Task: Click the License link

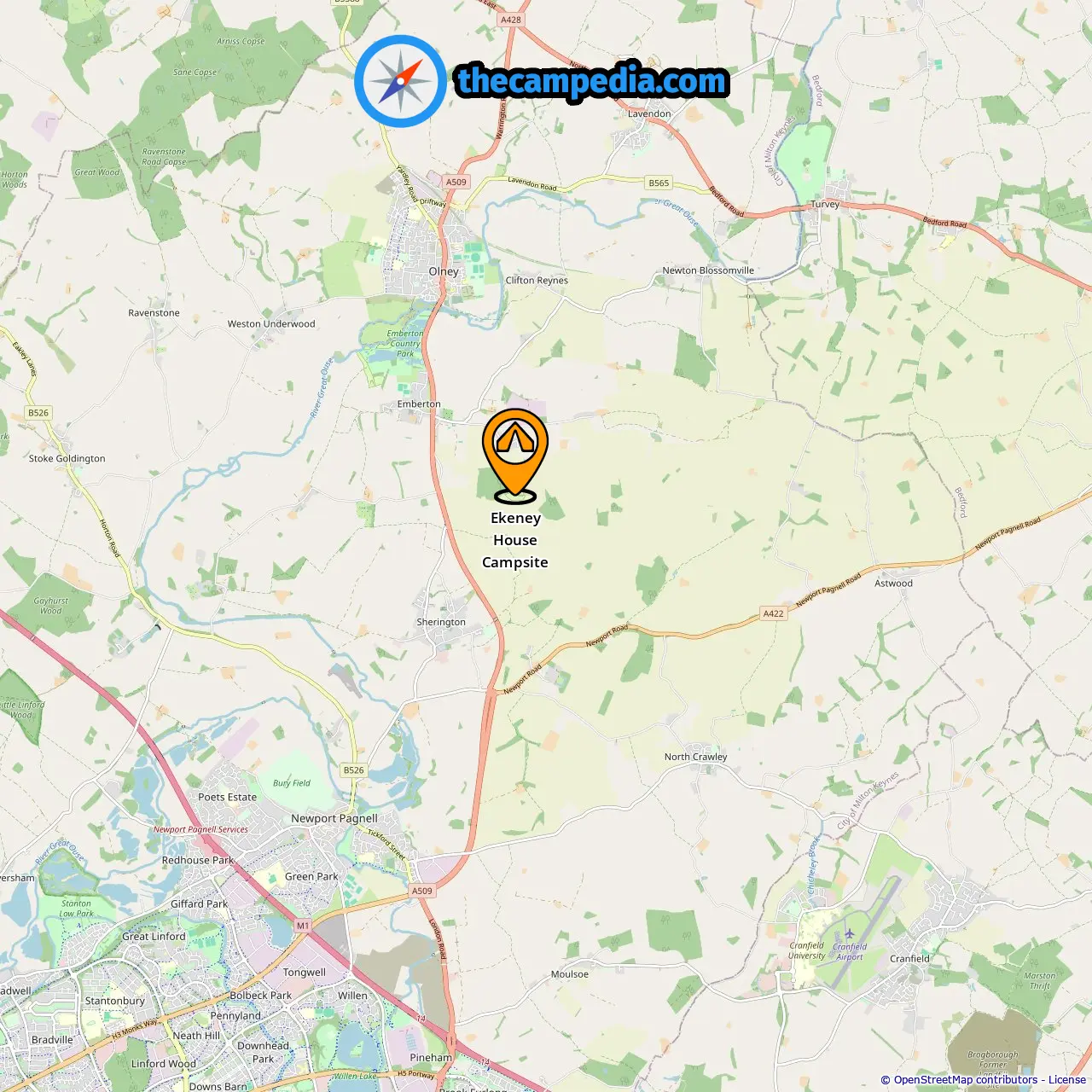Action: click(1067, 1079)
